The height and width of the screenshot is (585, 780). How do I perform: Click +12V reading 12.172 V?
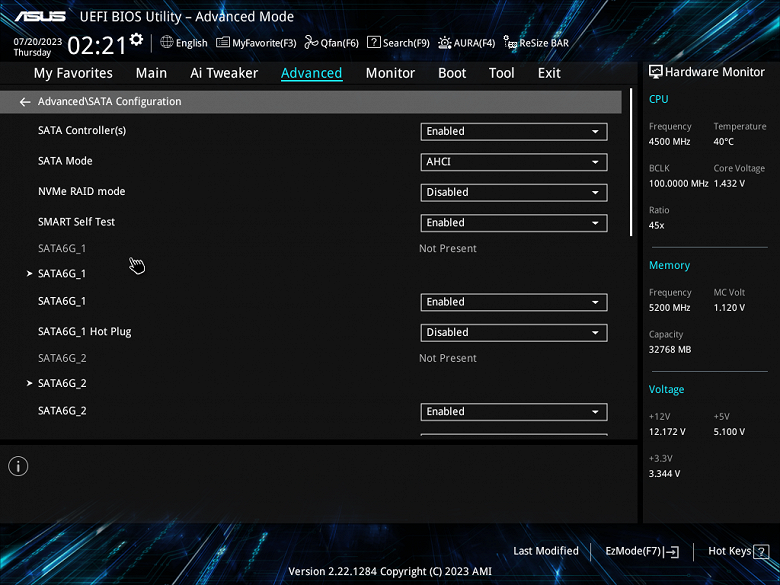pyautogui.click(x=667, y=432)
